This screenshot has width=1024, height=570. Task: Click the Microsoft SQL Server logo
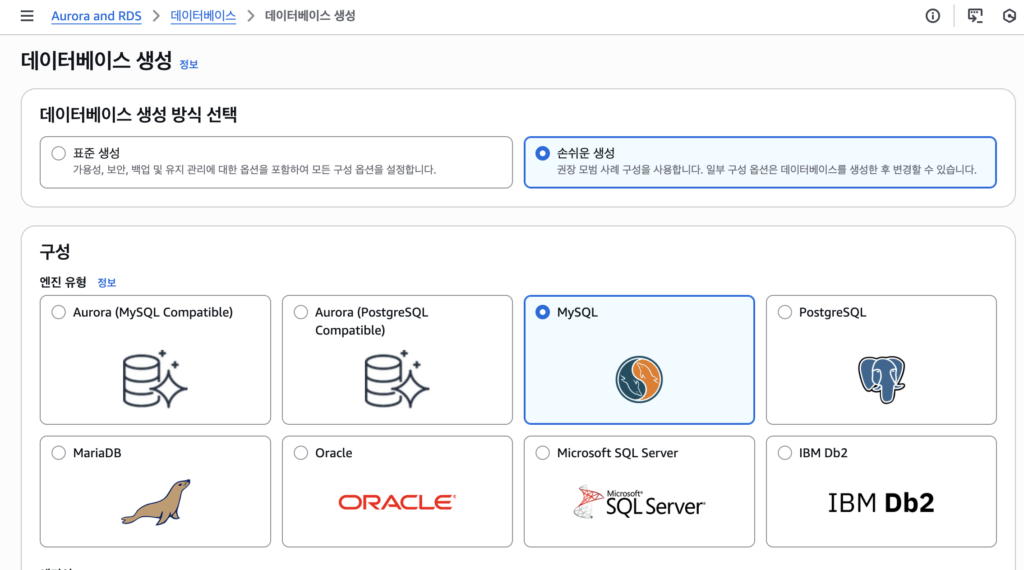pyautogui.click(x=639, y=502)
